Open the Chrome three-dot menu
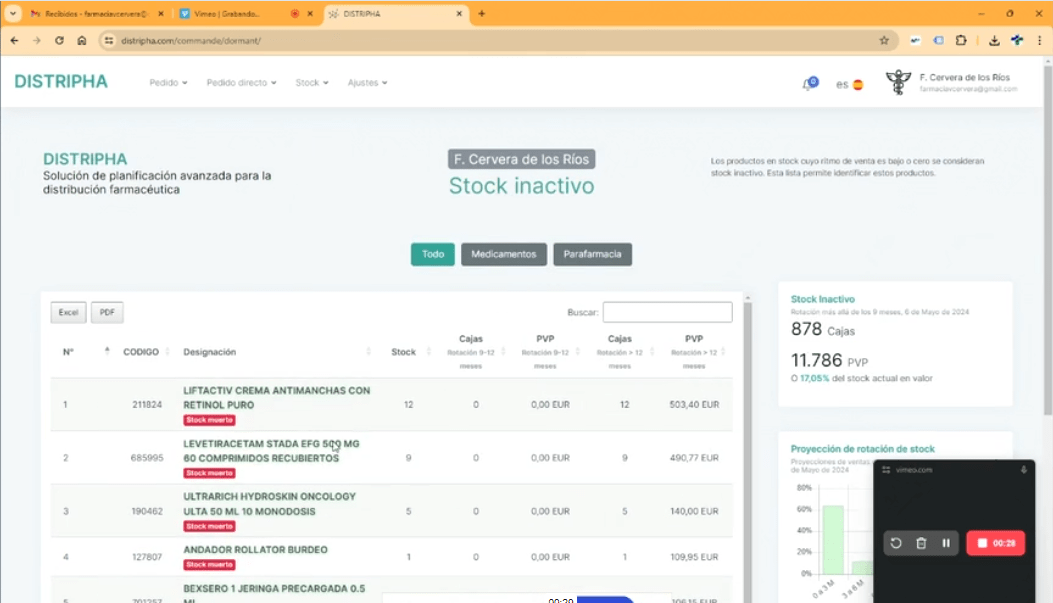 pyautogui.click(x=1040, y=40)
